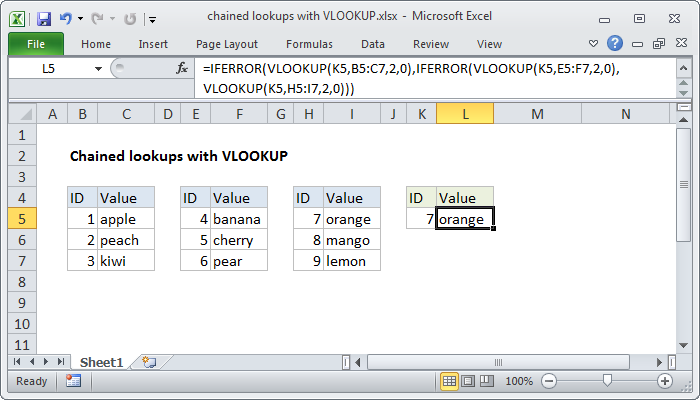Viewport: 700px width, 400px height.
Task: Click the green File button
Action: tap(35, 44)
